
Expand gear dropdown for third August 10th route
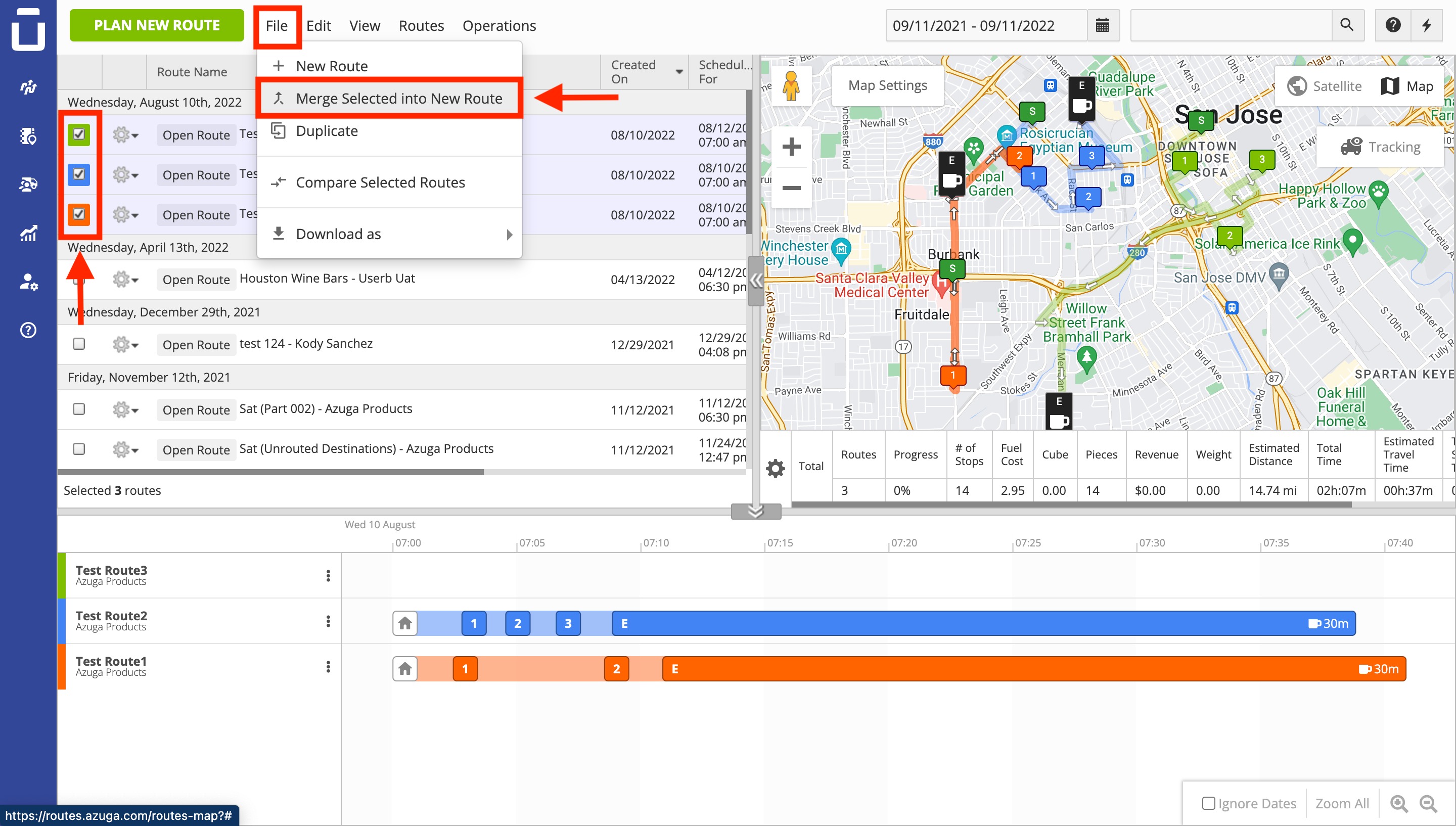point(125,214)
